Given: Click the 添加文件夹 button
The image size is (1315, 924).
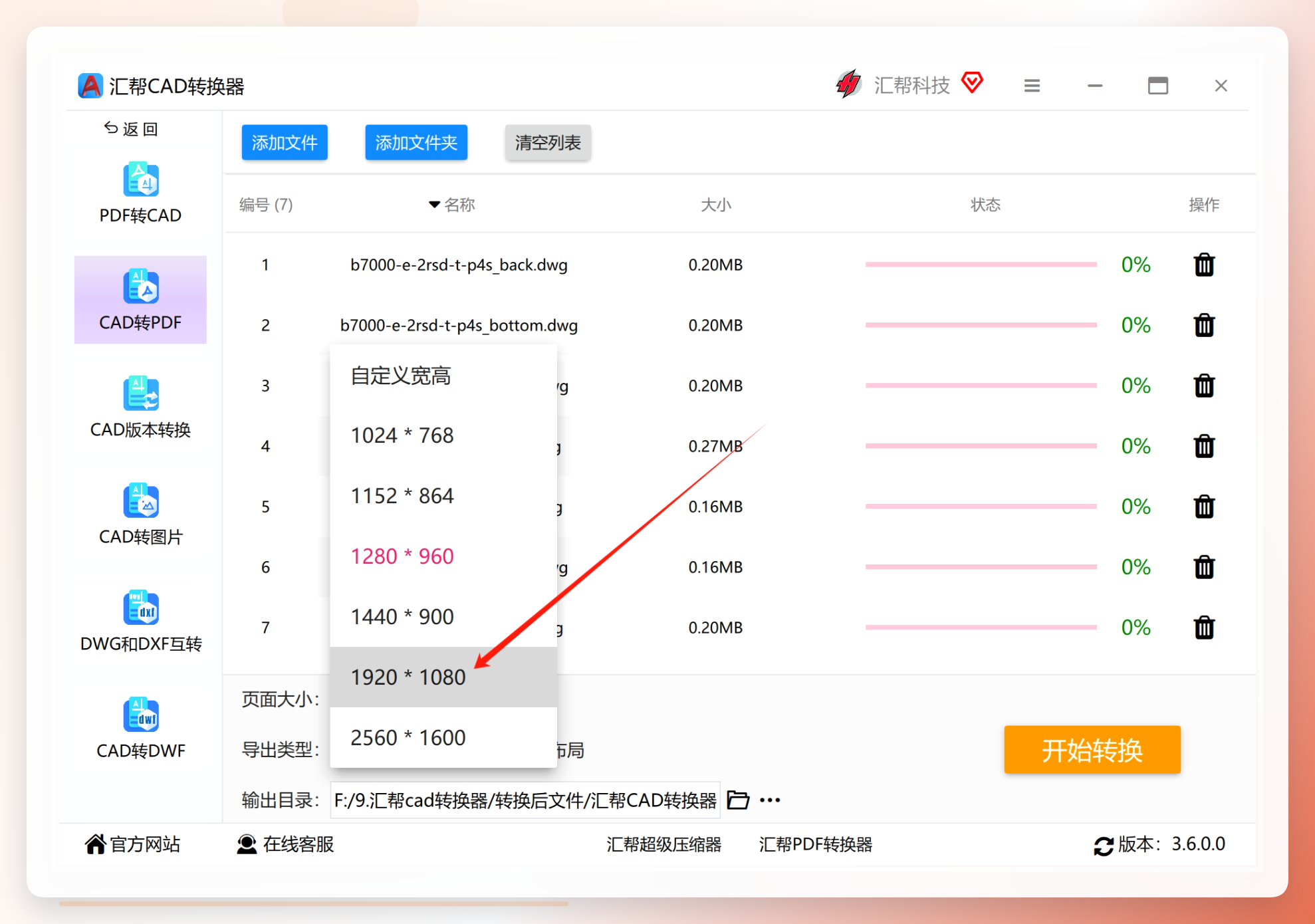Looking at the screenshot, I should tap(416, 142).
